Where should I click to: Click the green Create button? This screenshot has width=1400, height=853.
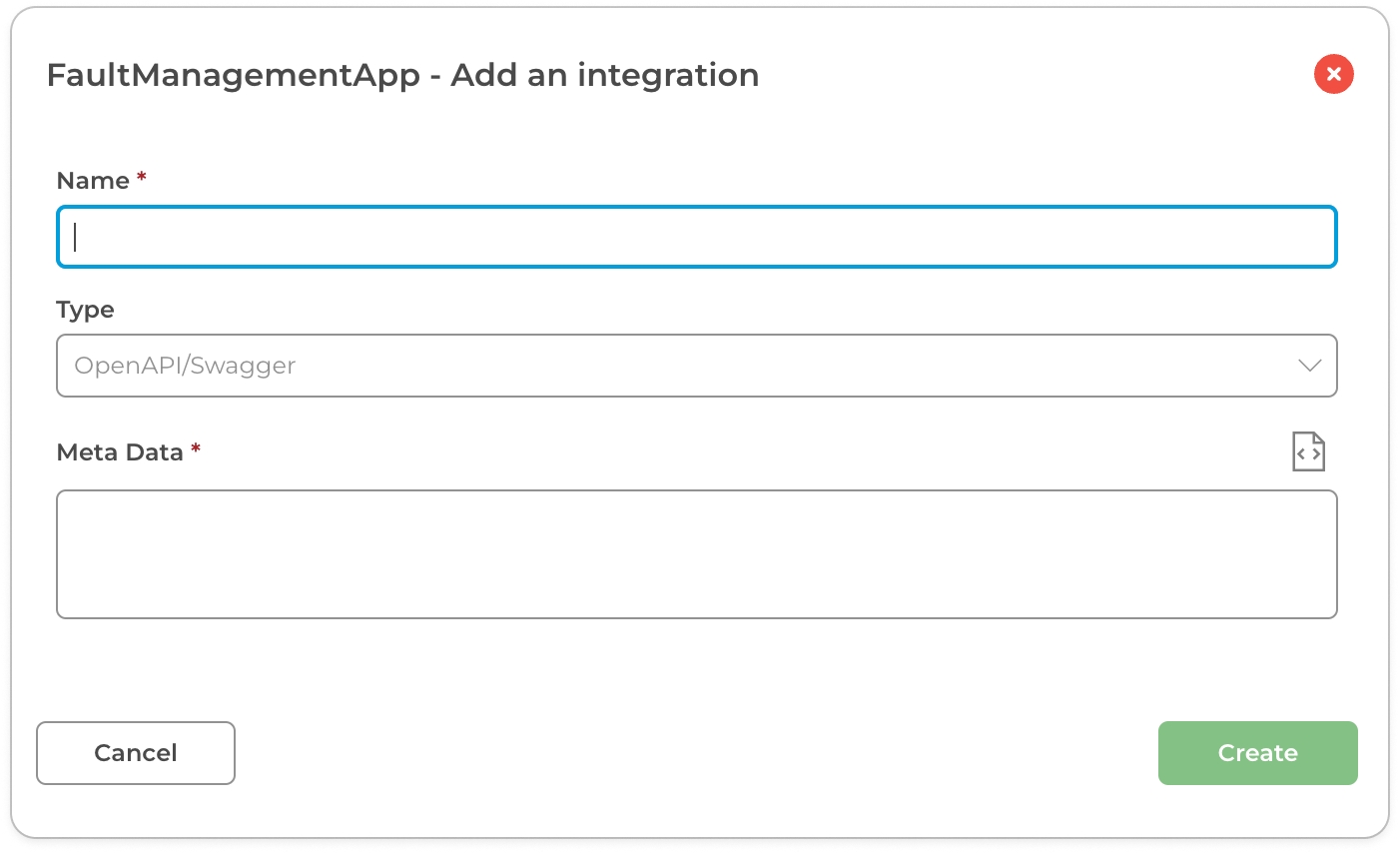coord(1257,753)
